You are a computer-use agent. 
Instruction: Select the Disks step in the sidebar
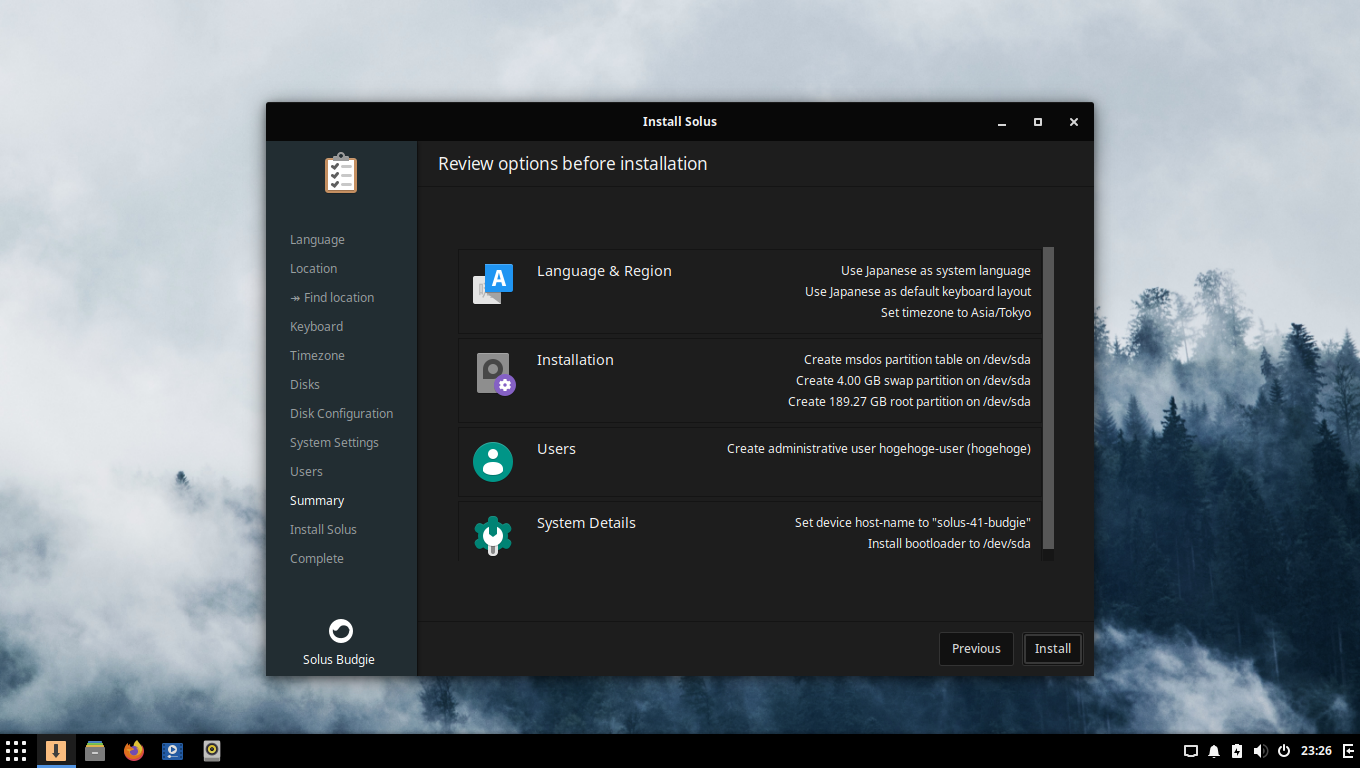tap(305, 385)
